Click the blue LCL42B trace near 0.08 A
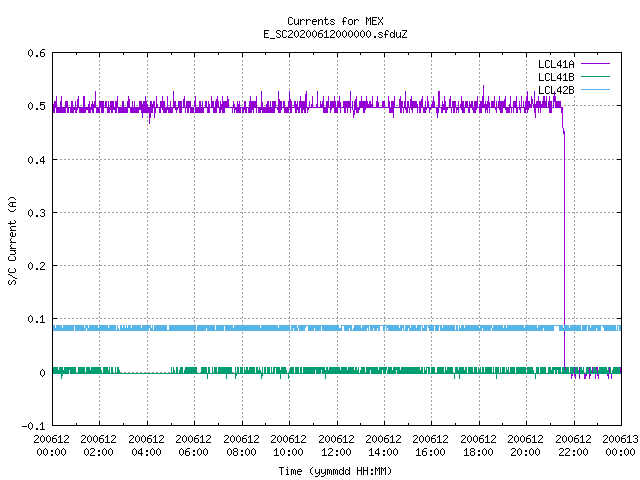Image resolution: width=640 pixels, height=480 pixels. coord(337,328)
